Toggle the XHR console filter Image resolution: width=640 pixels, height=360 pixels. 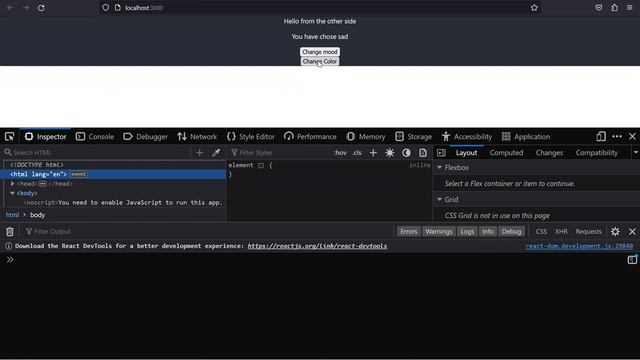click(x=561, y=231)
